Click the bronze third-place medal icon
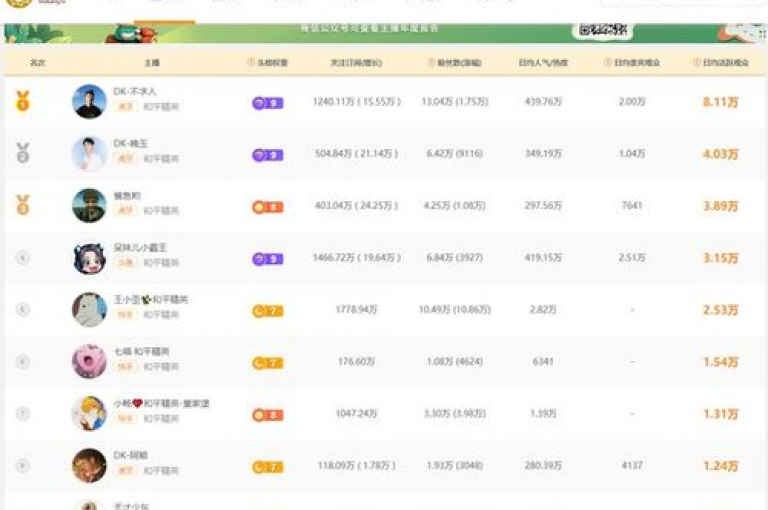This screenshot has height=510, width=768. [23, 205]
